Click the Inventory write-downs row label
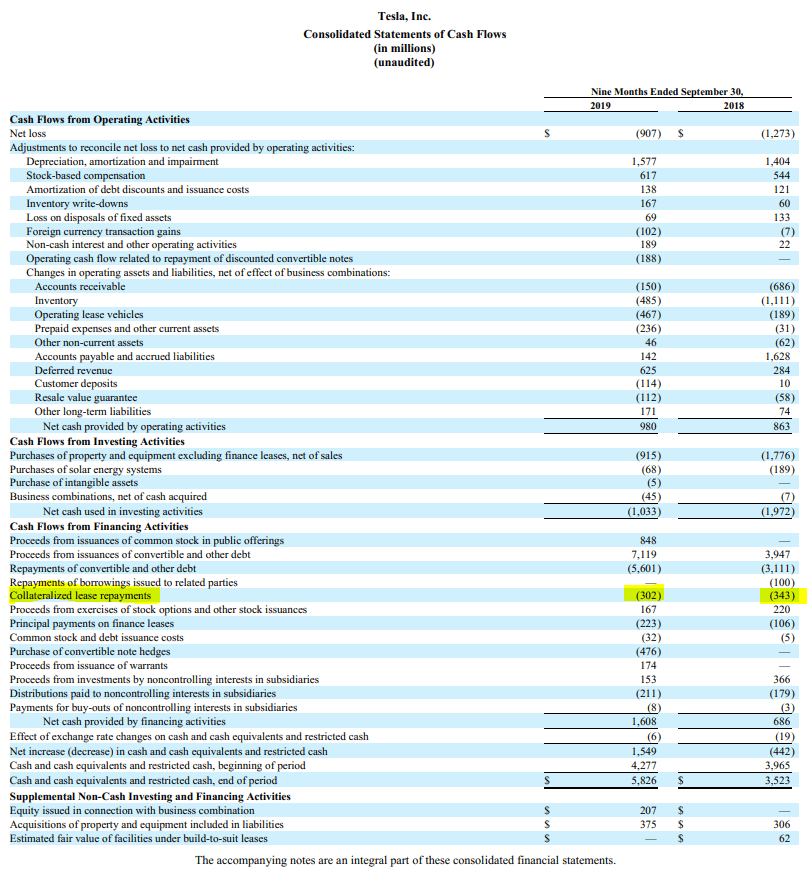Viewport: 807px width, 869px height. [77, 203]
